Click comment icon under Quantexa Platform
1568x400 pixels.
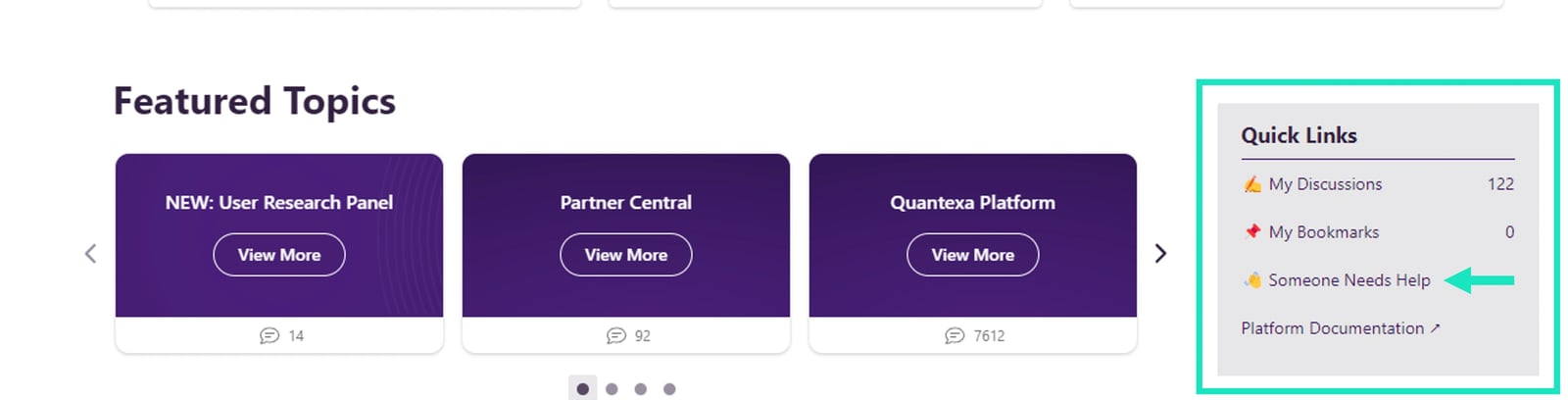point(955,335)
